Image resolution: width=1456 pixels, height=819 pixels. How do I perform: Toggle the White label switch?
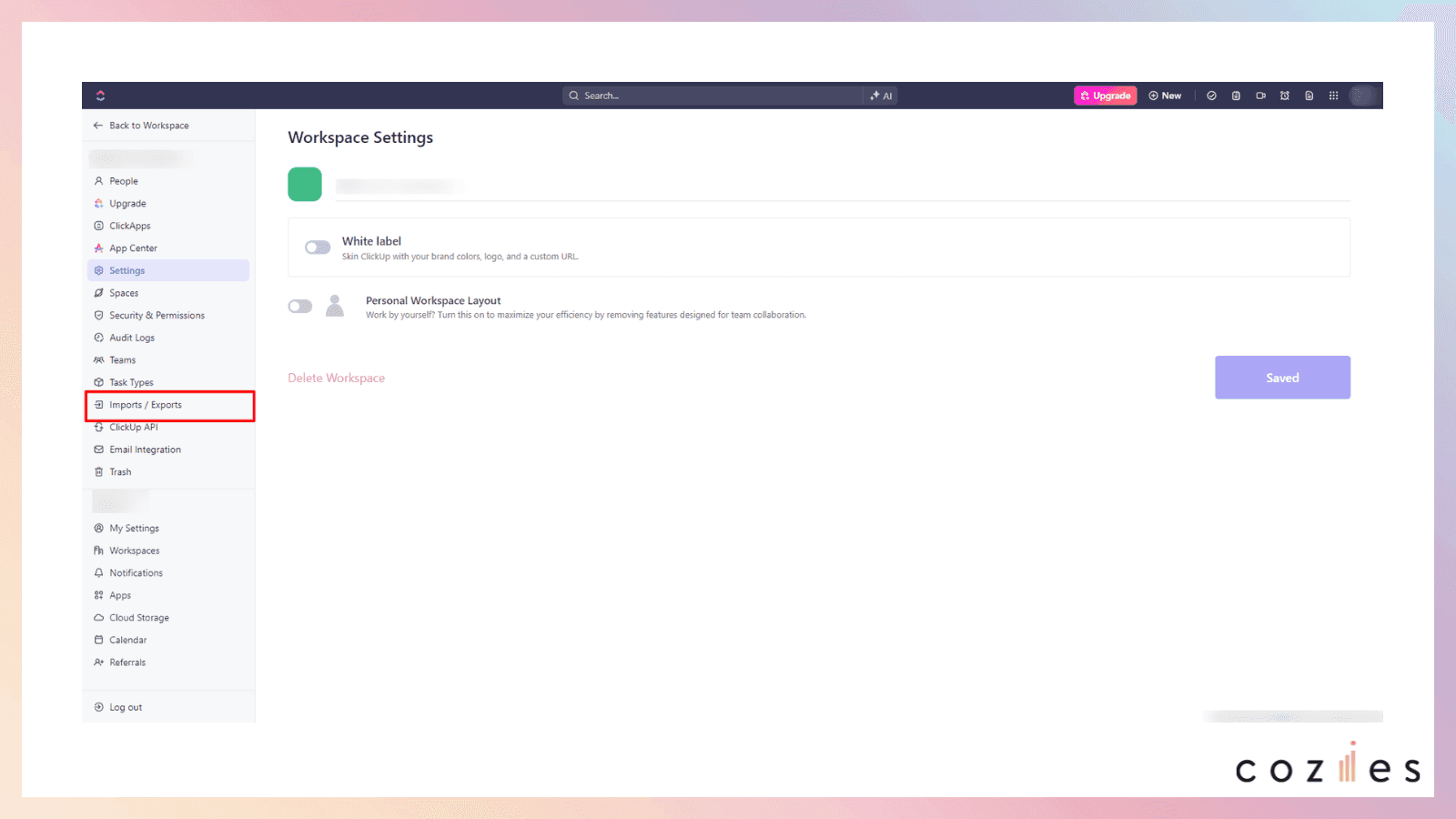318,248
